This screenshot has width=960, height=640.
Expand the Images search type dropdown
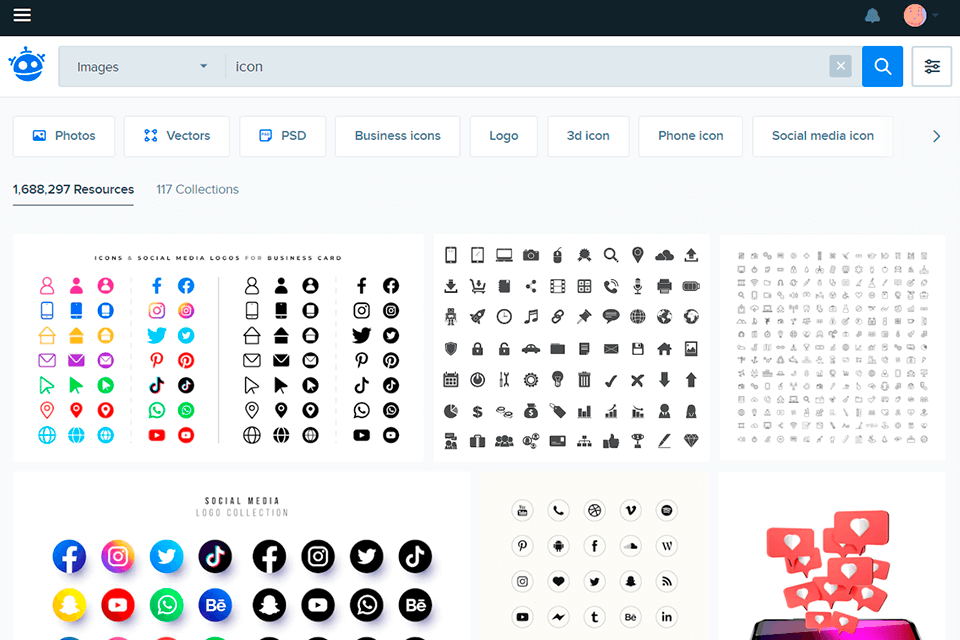141,66
